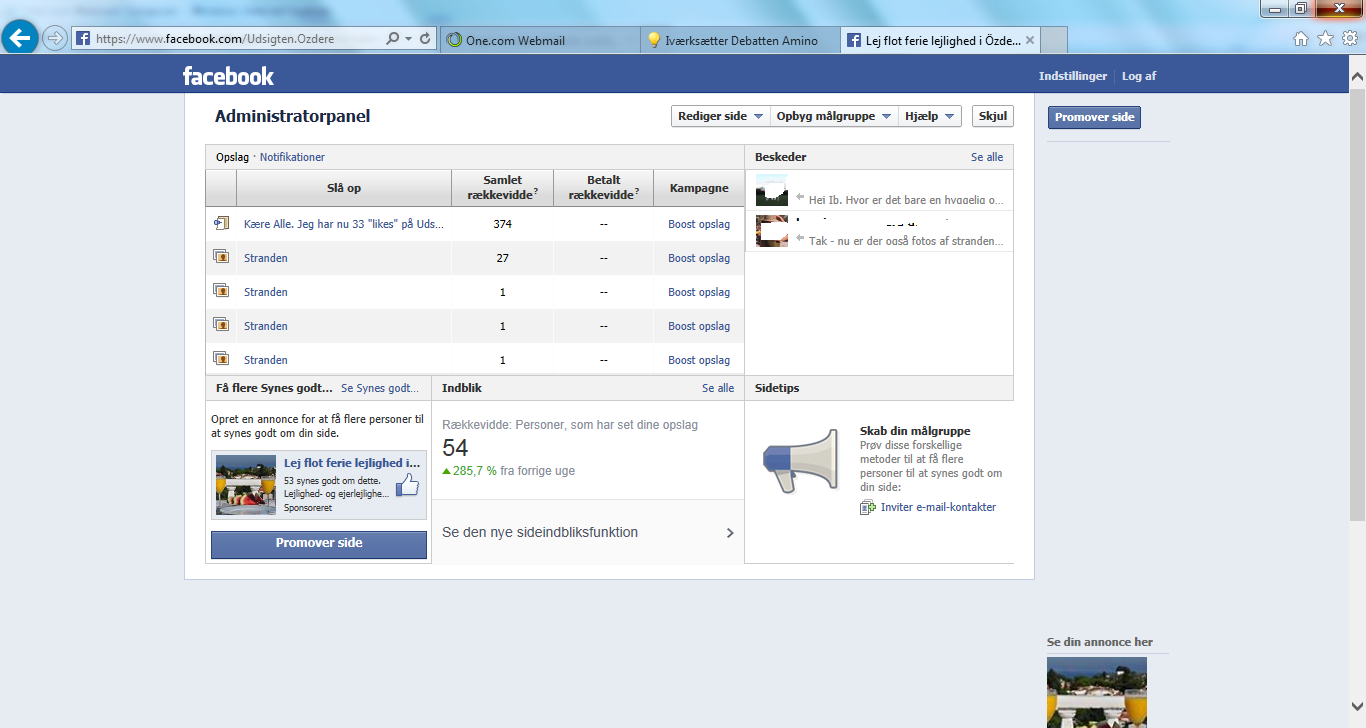Click the refresh icon in address bar

(x=425, y=39)
